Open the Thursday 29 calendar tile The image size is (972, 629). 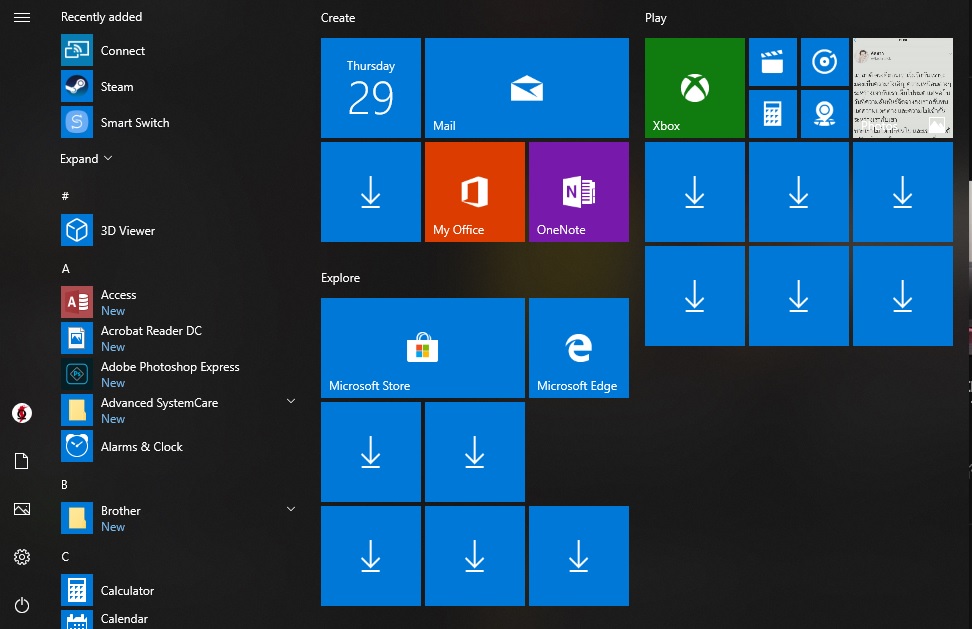[x=371, y=88]
